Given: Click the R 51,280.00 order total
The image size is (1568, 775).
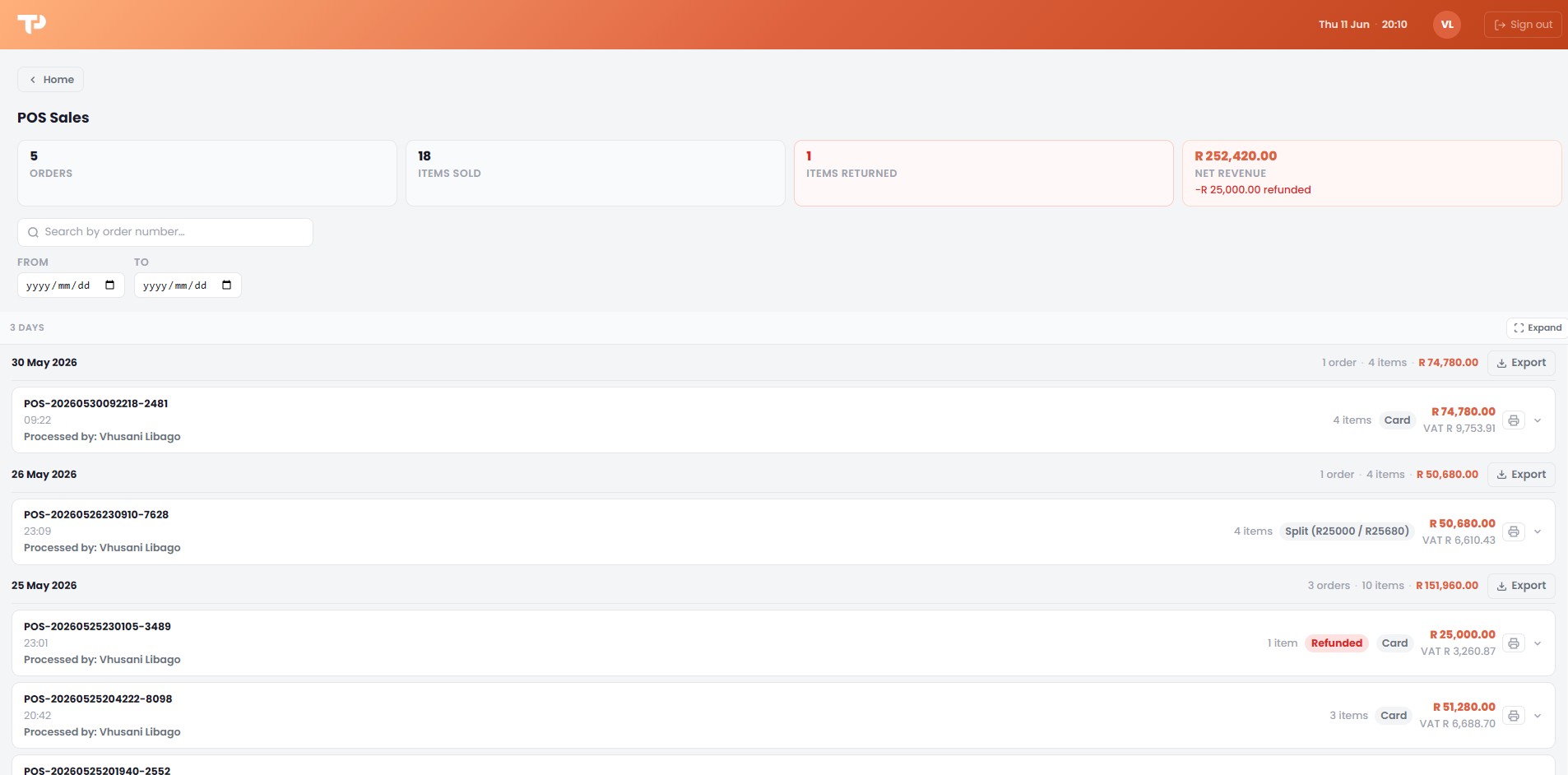Looking at the screenshot, I should click(1464, 708).
